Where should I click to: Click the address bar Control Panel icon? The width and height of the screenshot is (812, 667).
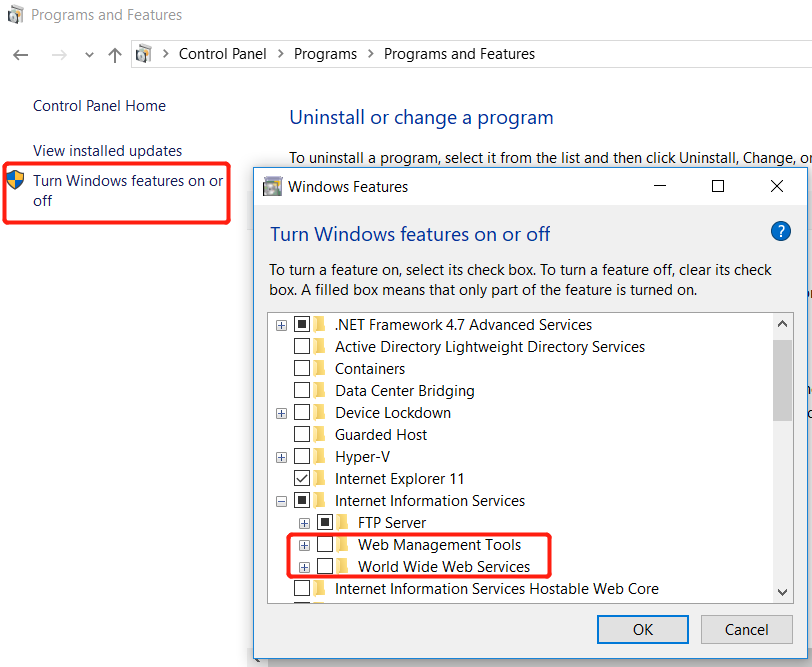[143, 54]
